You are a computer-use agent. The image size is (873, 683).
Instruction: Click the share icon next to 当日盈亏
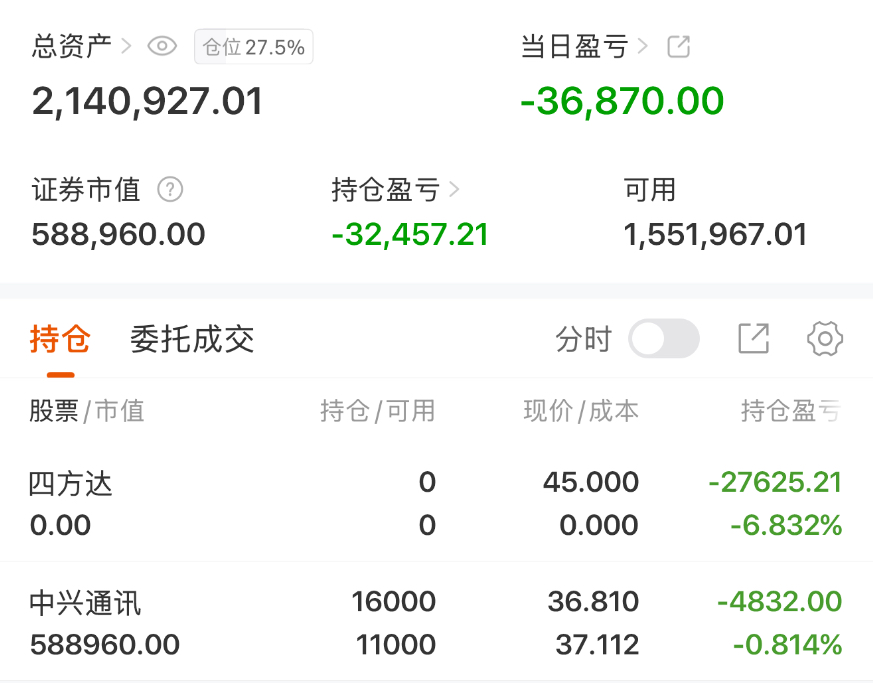(679, 46)
